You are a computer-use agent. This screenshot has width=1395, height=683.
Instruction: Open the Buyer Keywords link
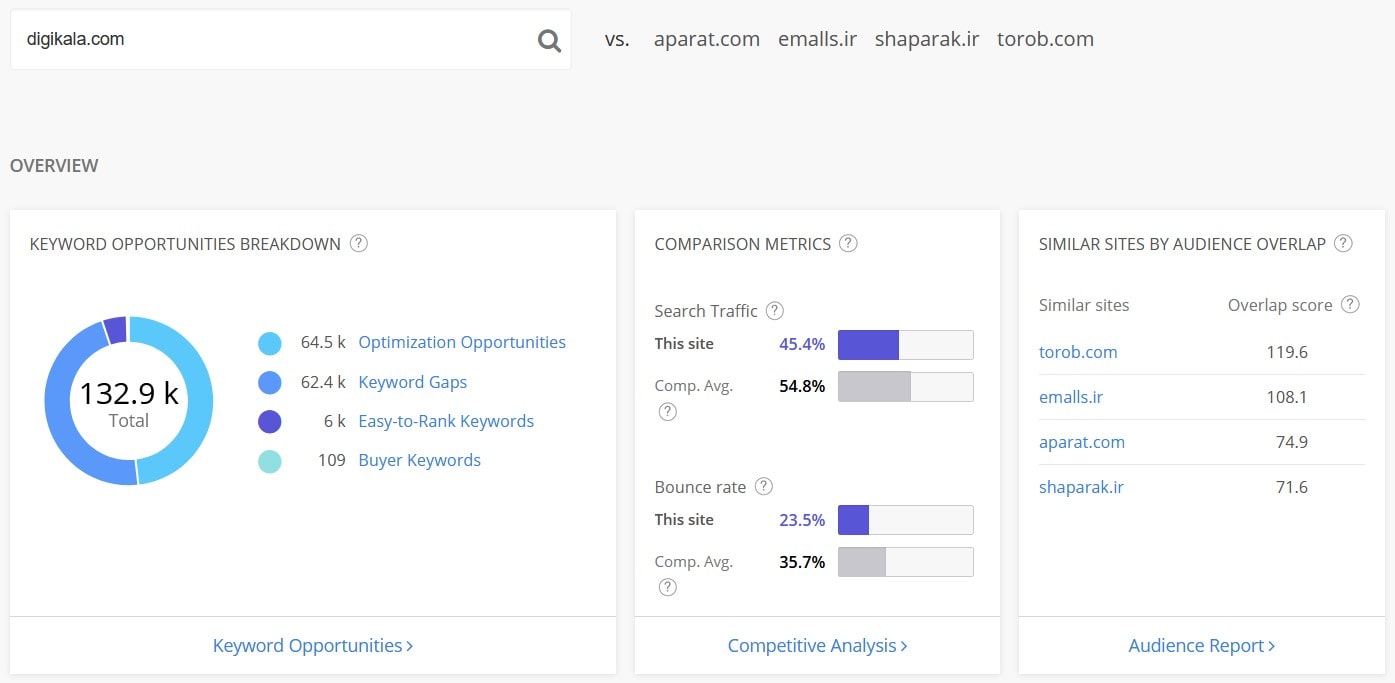click(x=420, y=460)
